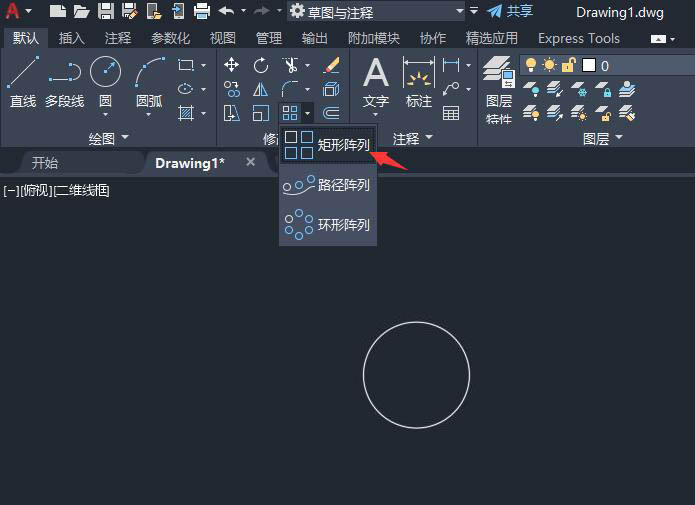Switch to the Express Tools tab
The image size is (695, 505).
[579, 39]
